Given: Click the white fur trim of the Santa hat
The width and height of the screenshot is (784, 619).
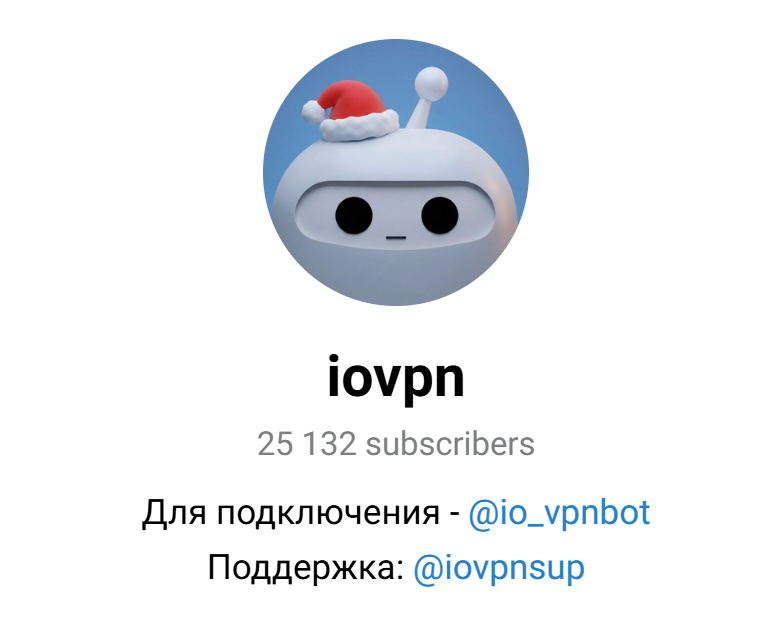Looking at the screenshot, I should pos(359,127).
